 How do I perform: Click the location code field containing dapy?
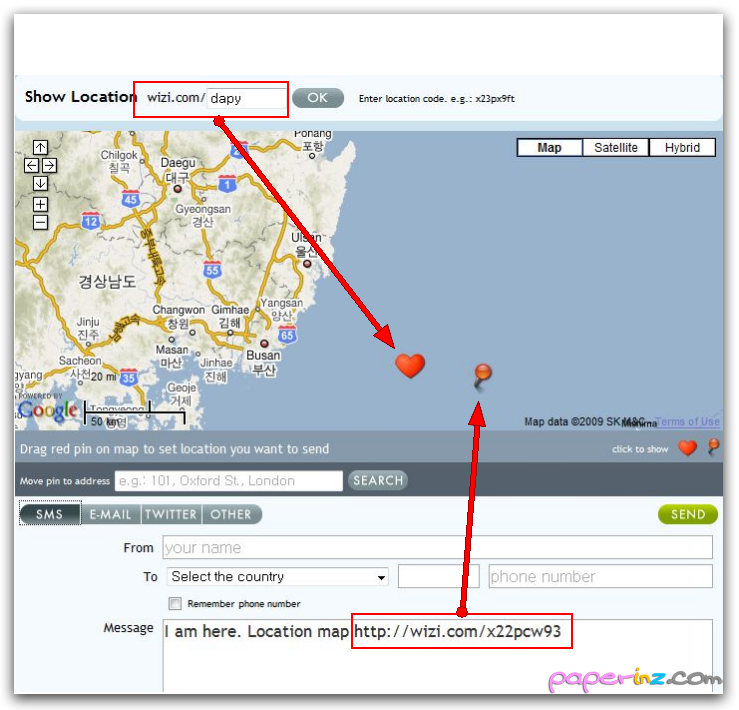click(x=246, y=98)
